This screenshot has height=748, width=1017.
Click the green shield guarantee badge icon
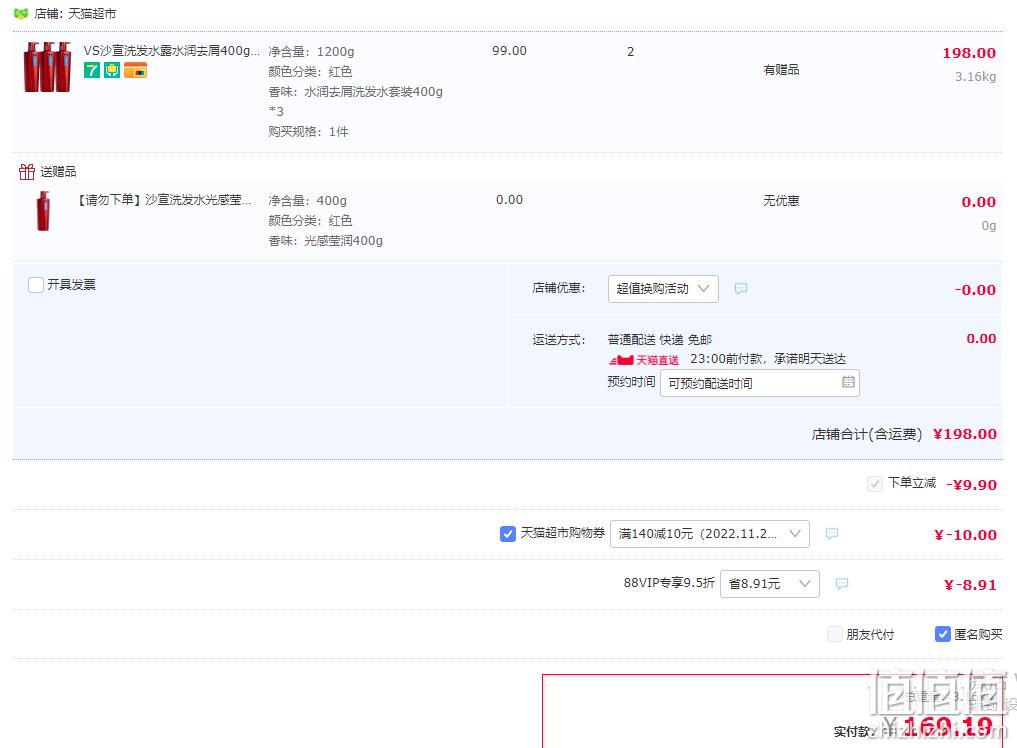(112, 70)
